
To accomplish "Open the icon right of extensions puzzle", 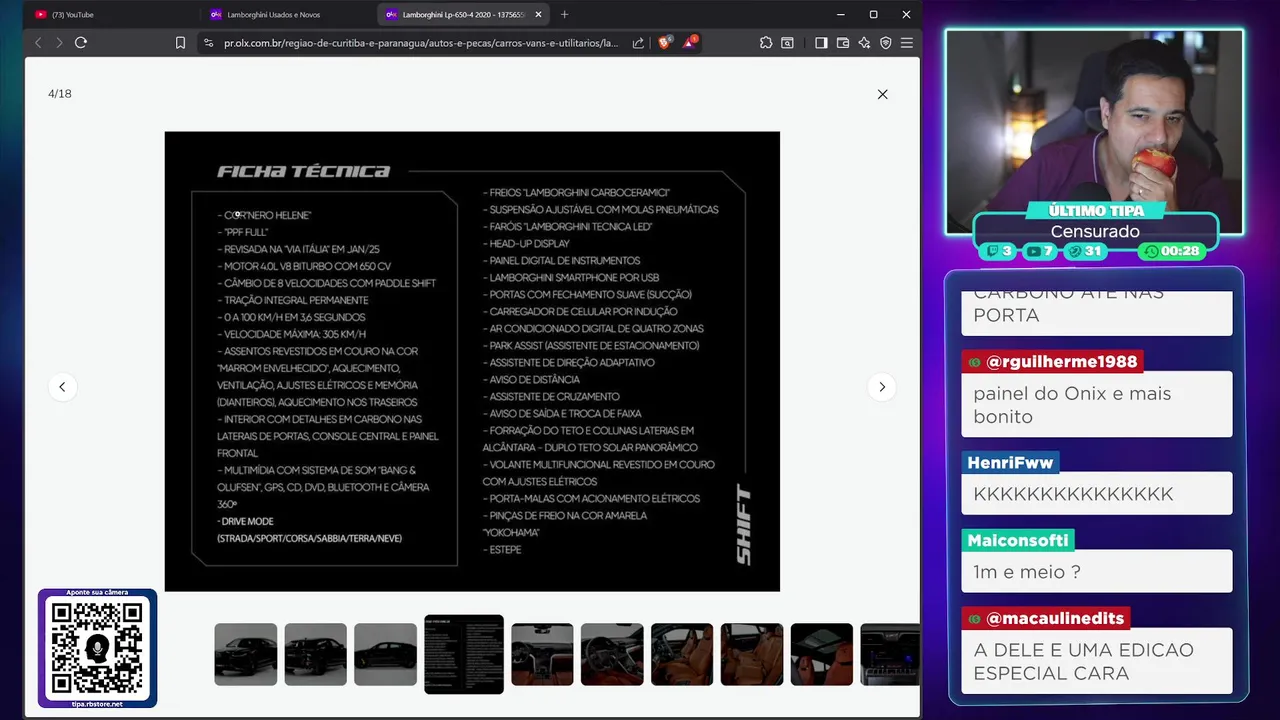I will pyautogui.click(x=788, y=43).
